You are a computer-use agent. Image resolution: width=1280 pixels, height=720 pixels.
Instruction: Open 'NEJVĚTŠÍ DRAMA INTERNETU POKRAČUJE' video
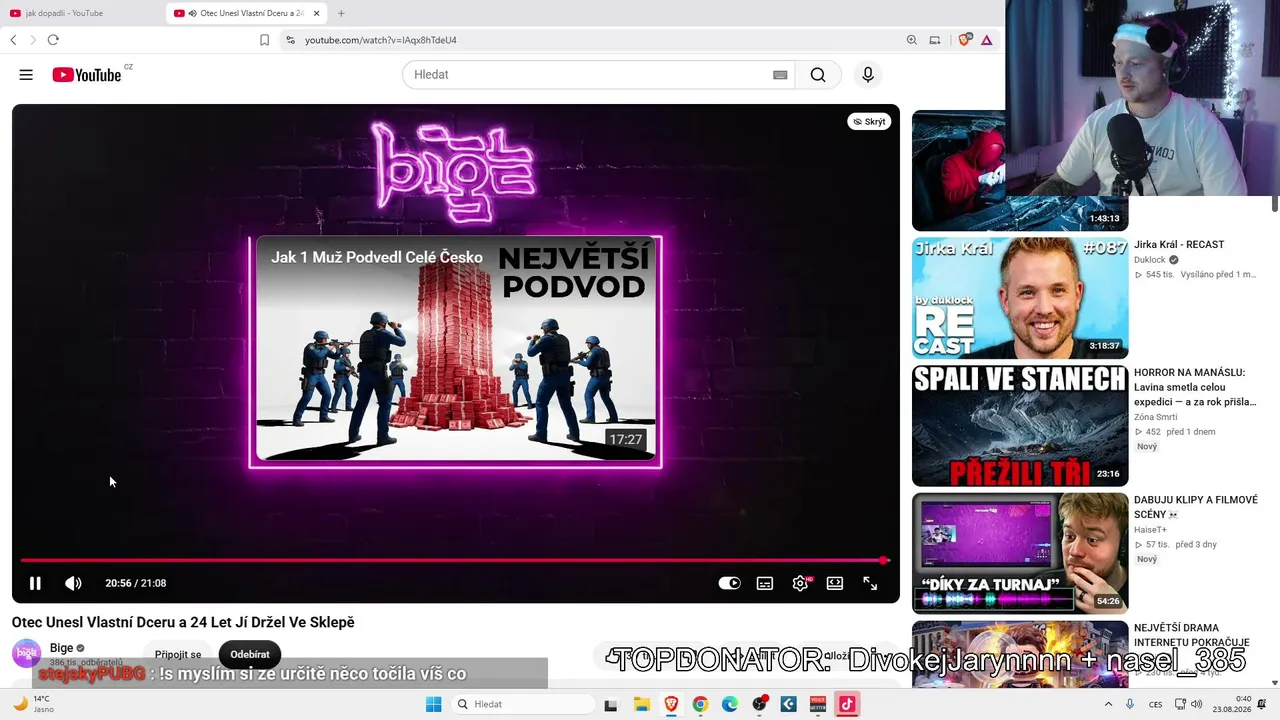tap(1192, 635)
